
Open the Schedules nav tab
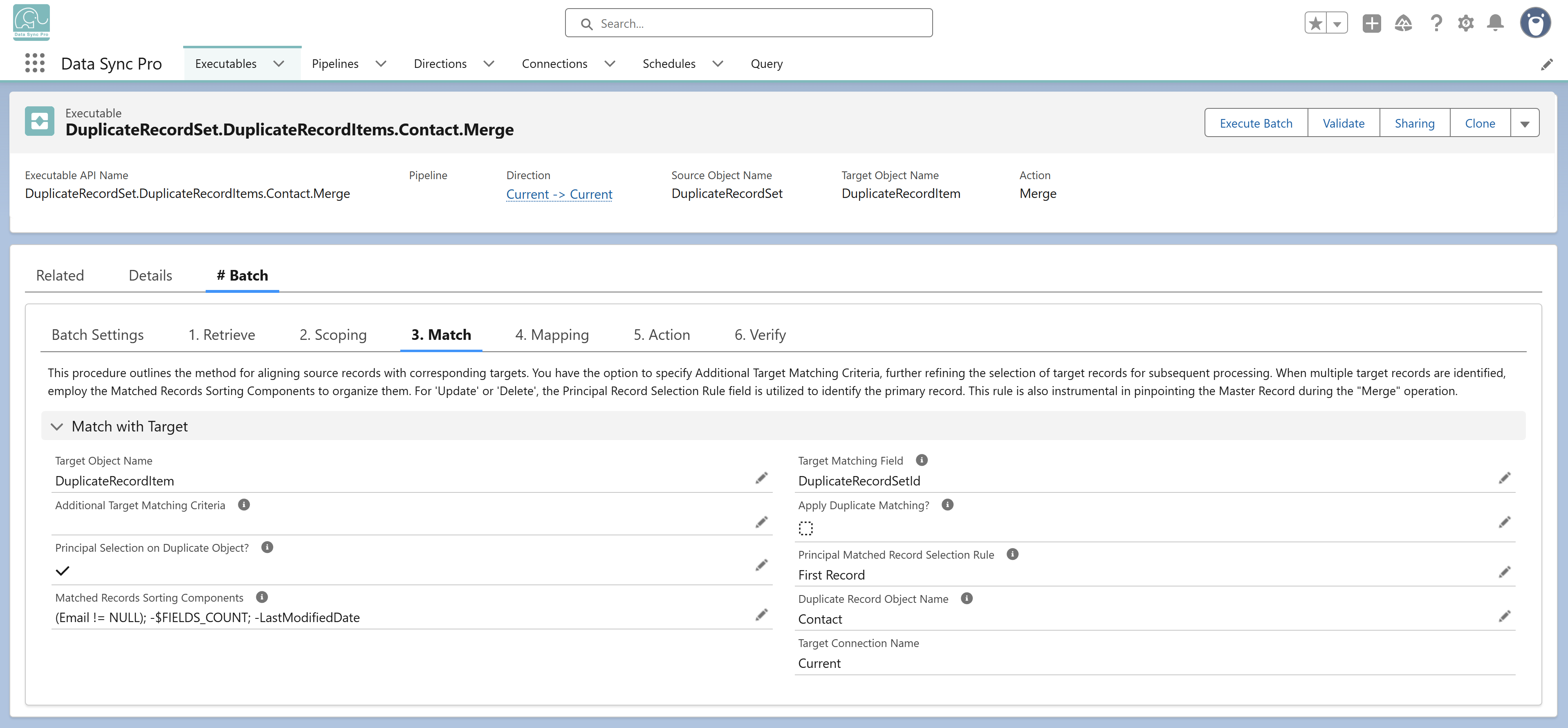669,63
